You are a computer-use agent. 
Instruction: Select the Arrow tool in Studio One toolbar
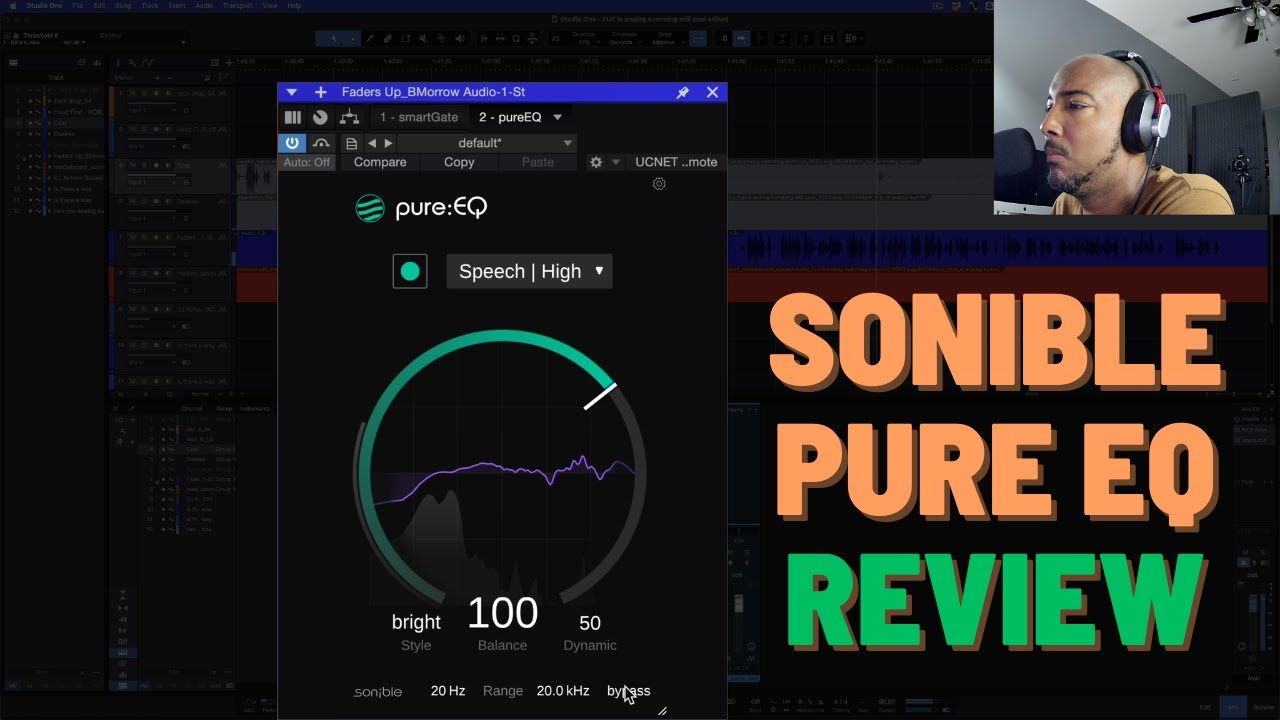tap(334, 38)
